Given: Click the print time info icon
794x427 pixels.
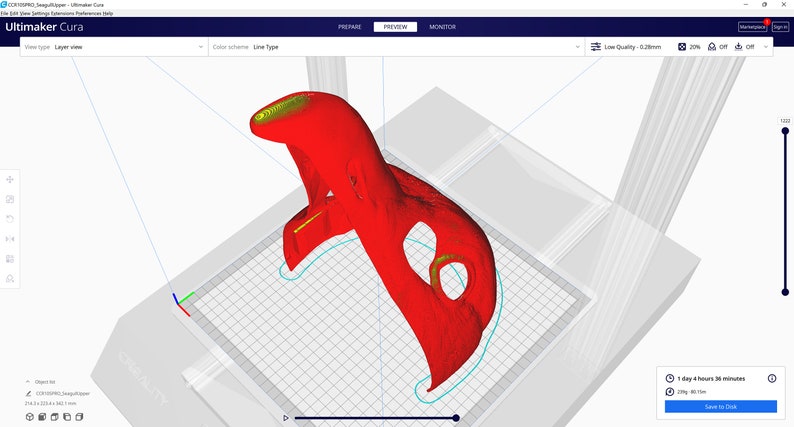Looking at the screenshot, I should click(x=772, y=378).
